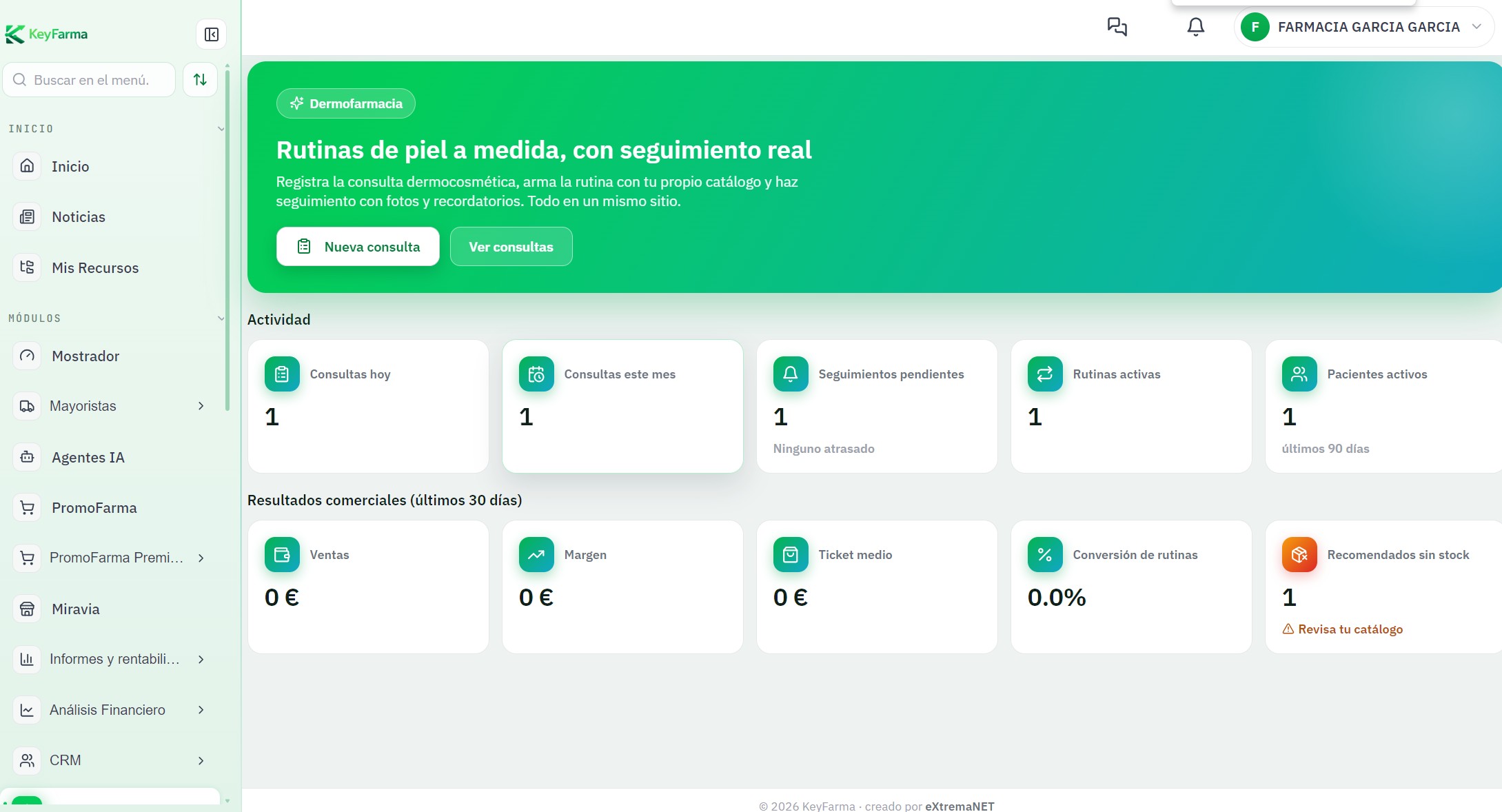Collapse the MÓDULOS section chevron
The height and width of the screenshot is (812, 1502).
pyautogui.click(x=221, y=318)
